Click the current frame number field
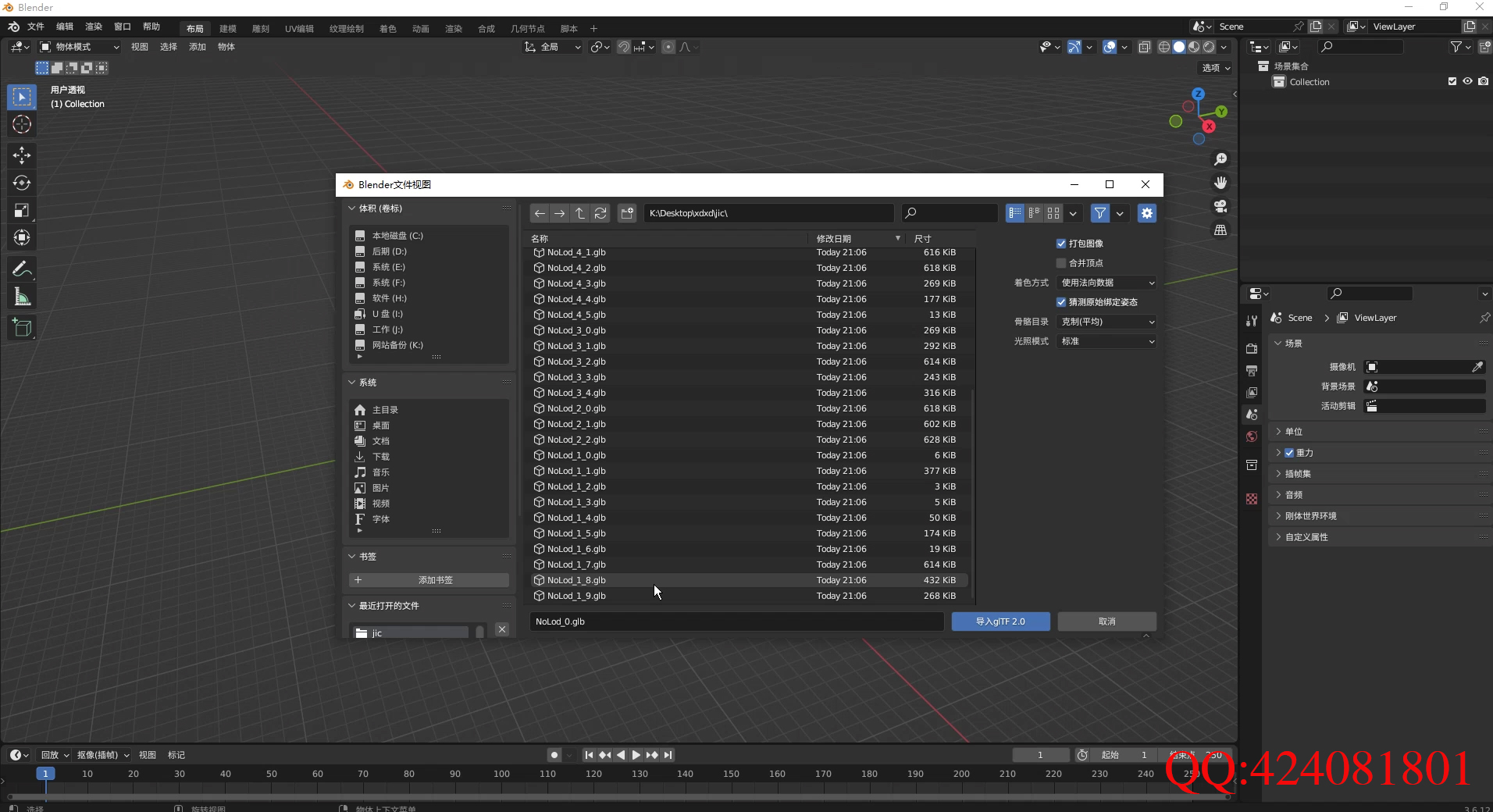Viewport: 1493px width, 812px height. (1040, 755)
